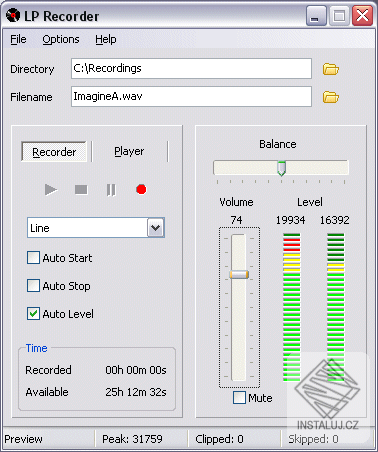Start recording with the red Record button

pos(141,189)
